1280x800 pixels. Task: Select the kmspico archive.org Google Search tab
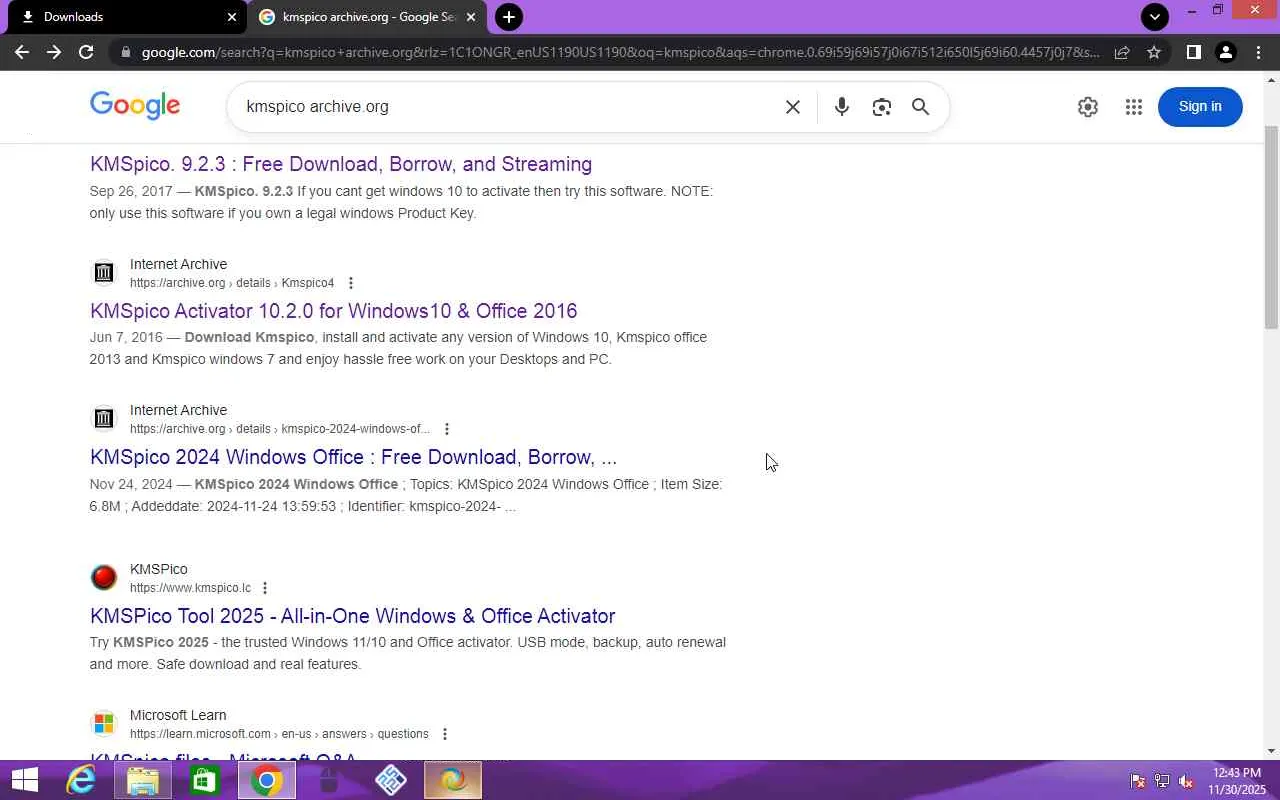368,17
